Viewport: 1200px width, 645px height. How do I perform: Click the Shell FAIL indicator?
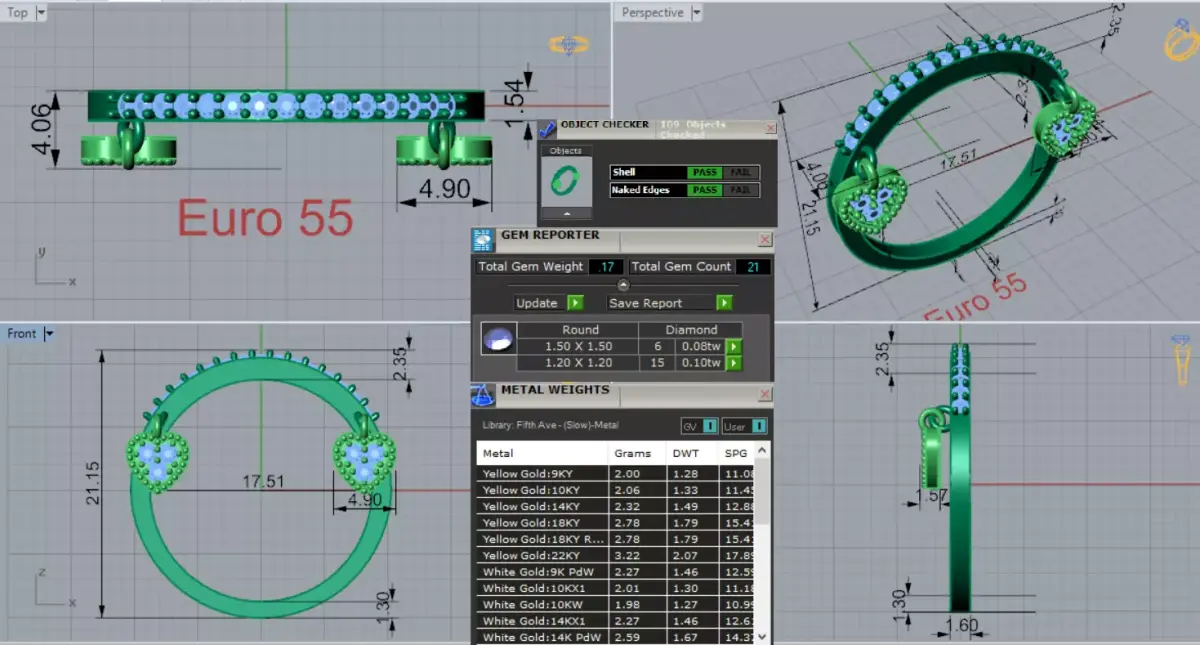pyautogui.click(x=739, y=172)
